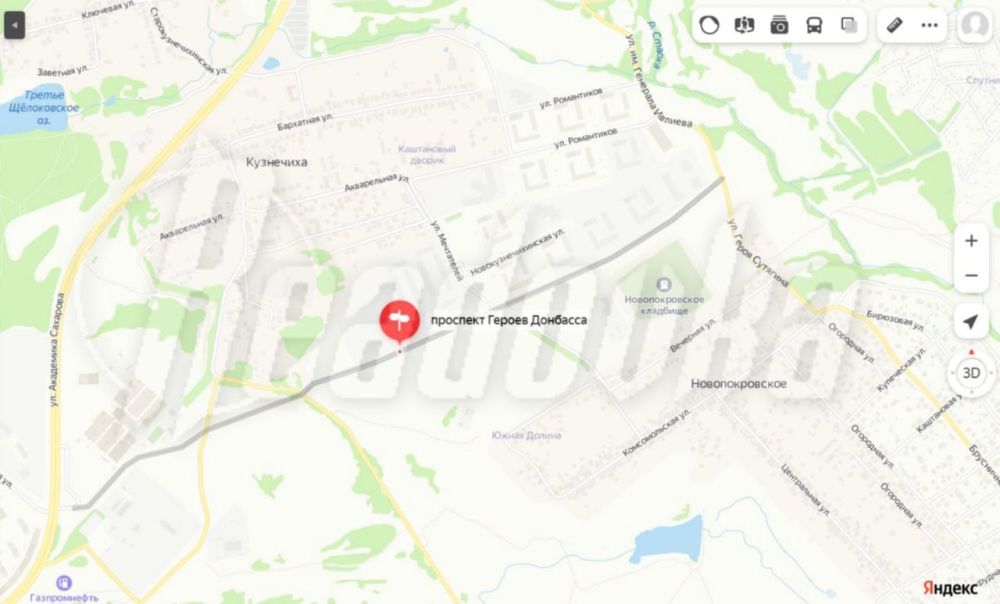Collapse the side panel arrow button
1000x604 pixels.
14,26
